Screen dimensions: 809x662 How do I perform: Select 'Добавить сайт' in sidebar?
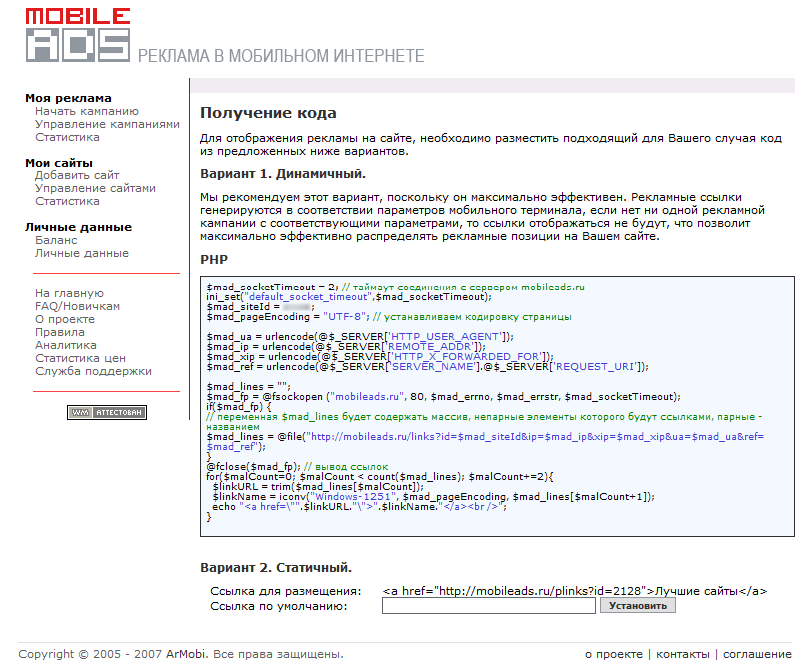coord(77,175)
